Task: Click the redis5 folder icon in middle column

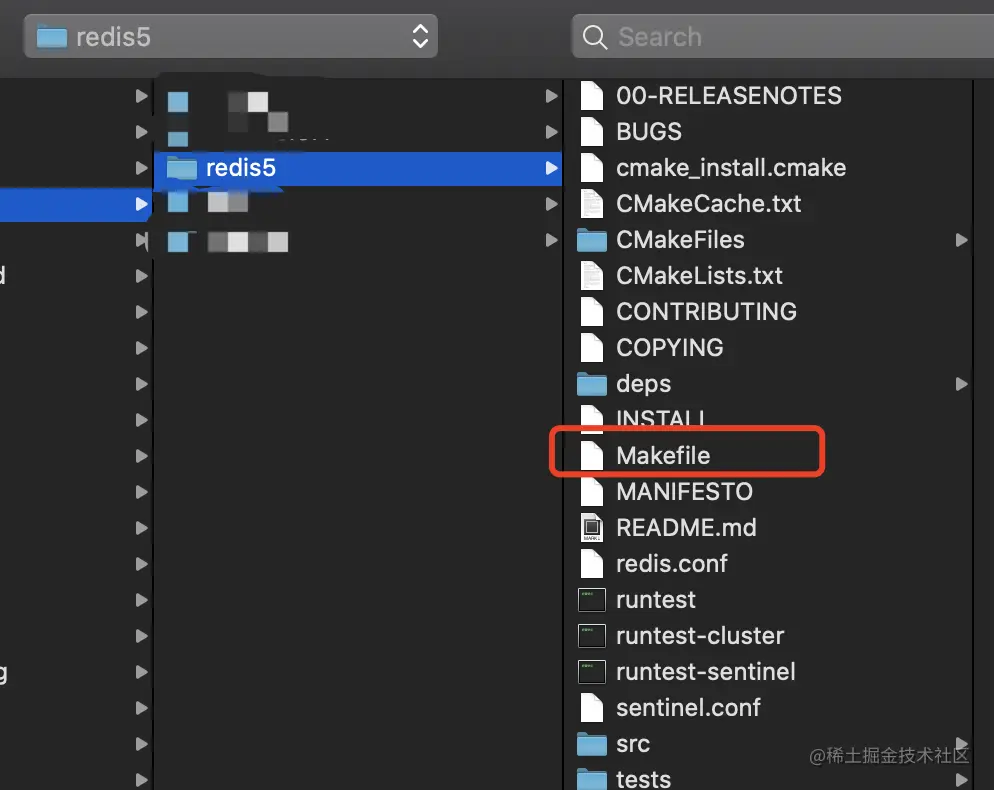Action: (x=181, y=168)
